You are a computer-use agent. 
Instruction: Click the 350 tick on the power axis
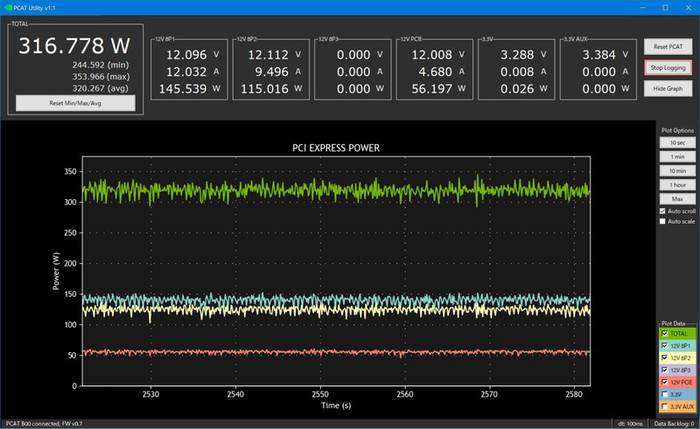[x=71, y=171]
